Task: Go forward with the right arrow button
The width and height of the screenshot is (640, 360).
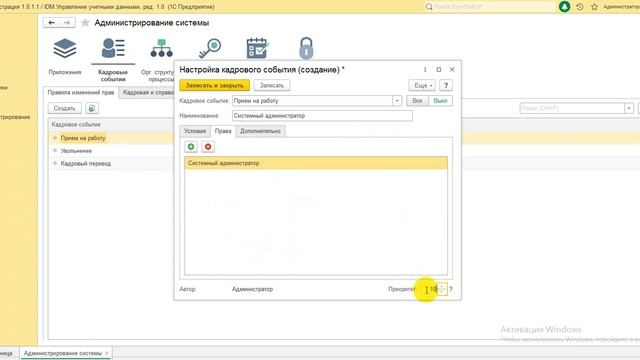Action: point(67,23)
